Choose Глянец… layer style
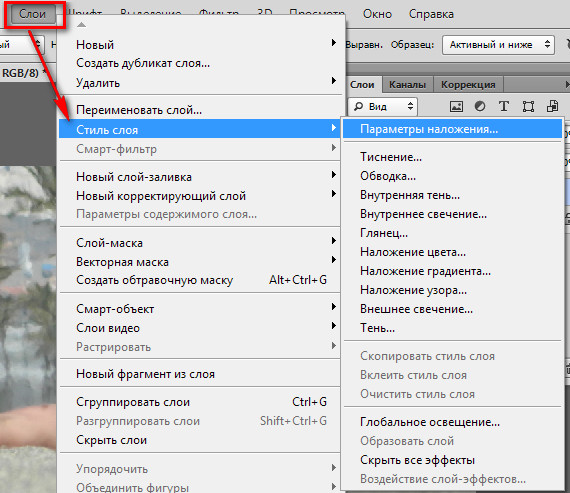This screenshot has height=493, width=570. [x=453, y=233]
